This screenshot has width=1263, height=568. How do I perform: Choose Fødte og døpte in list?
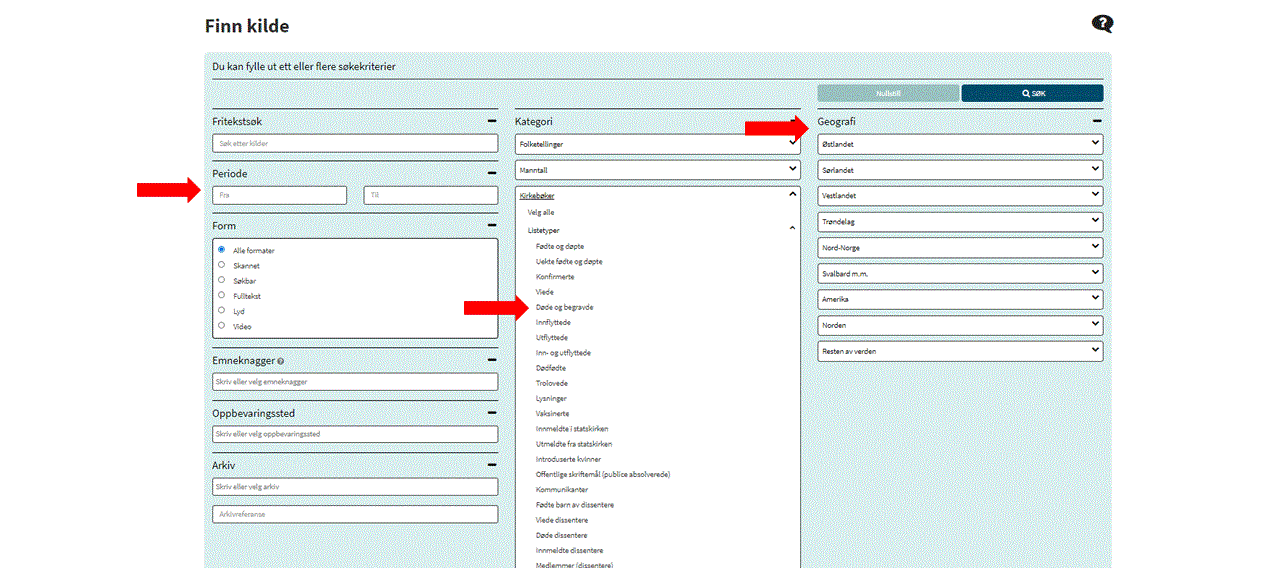point(560,246)
